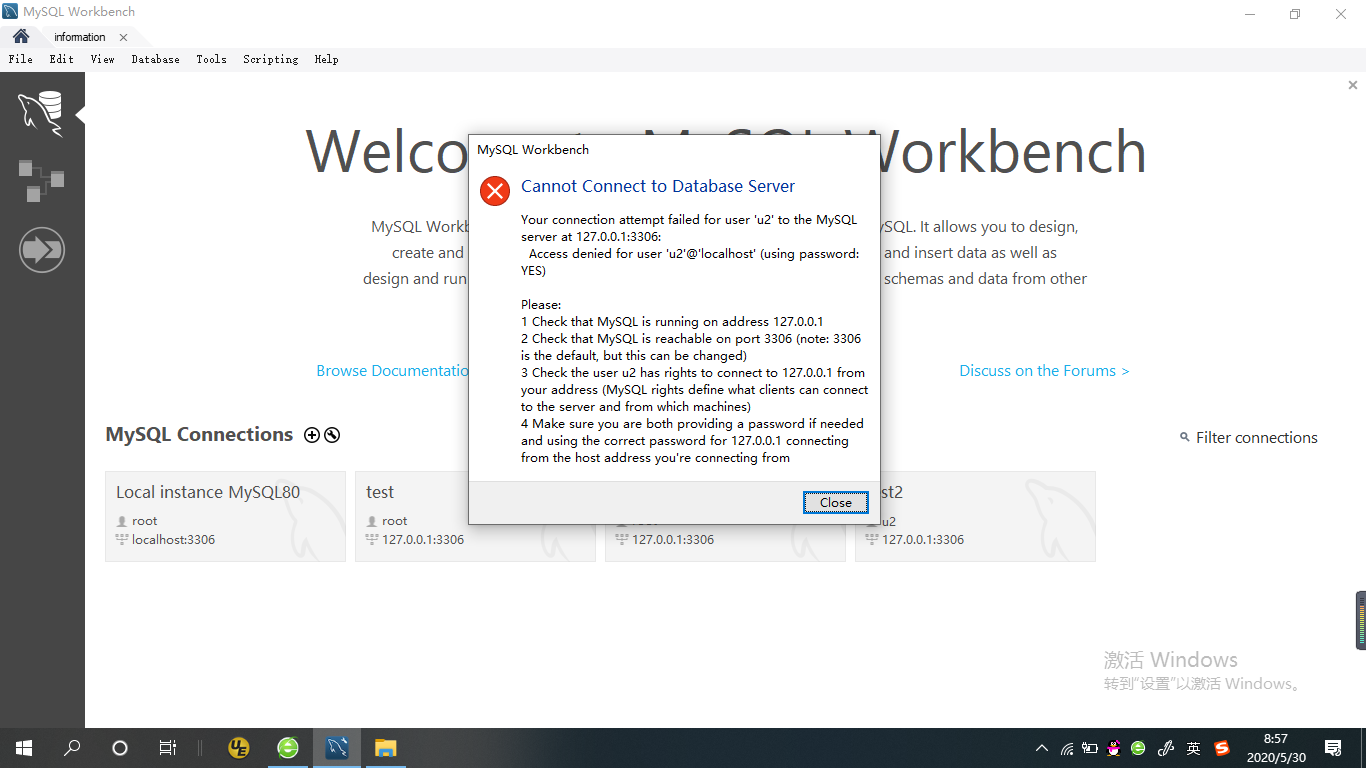This screenshot has height=768, width=1366.
Task: Open the Edit menu
Action: 62,59
